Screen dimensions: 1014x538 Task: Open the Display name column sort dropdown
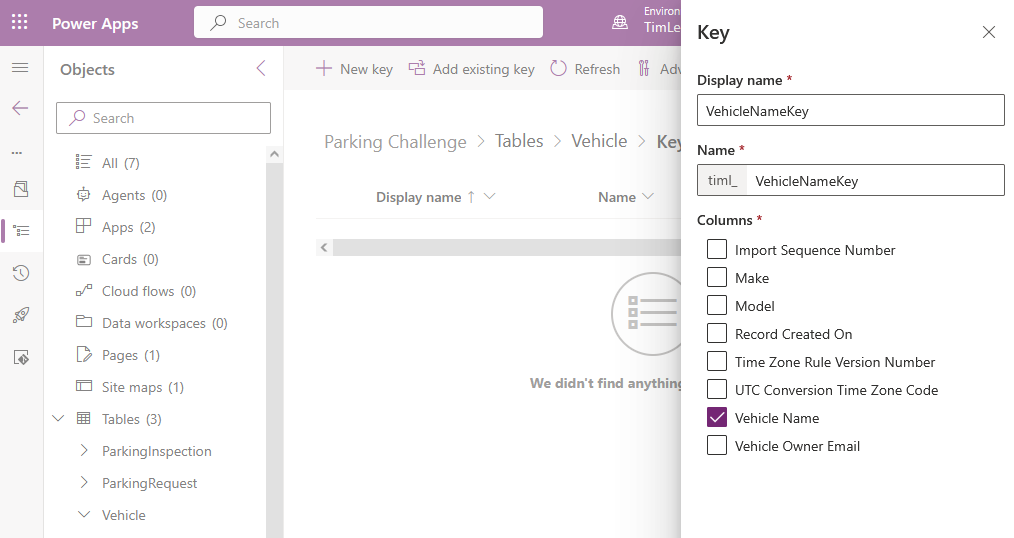pos(489,197)
